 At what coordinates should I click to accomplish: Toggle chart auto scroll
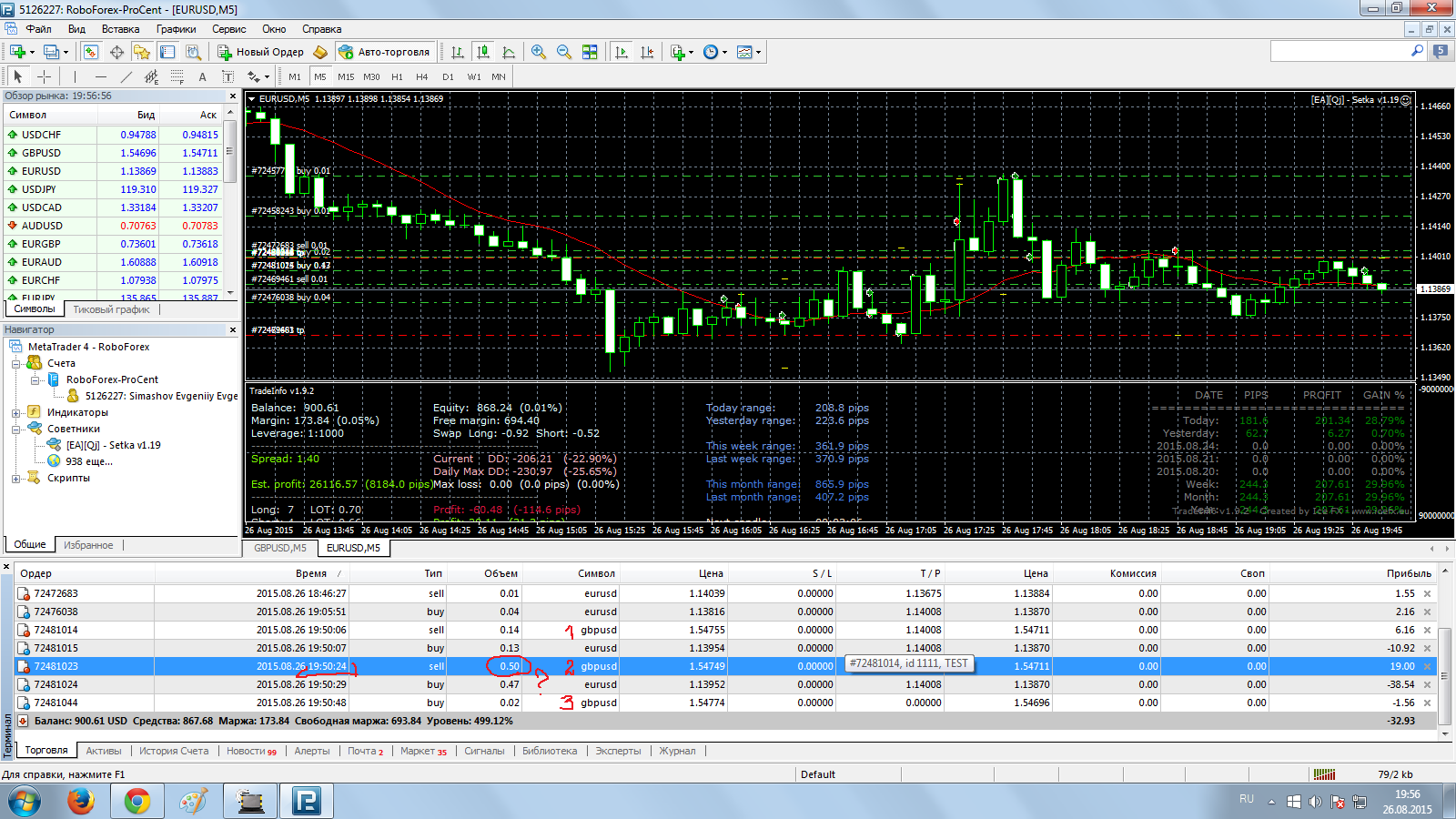[x=622, y=52]
